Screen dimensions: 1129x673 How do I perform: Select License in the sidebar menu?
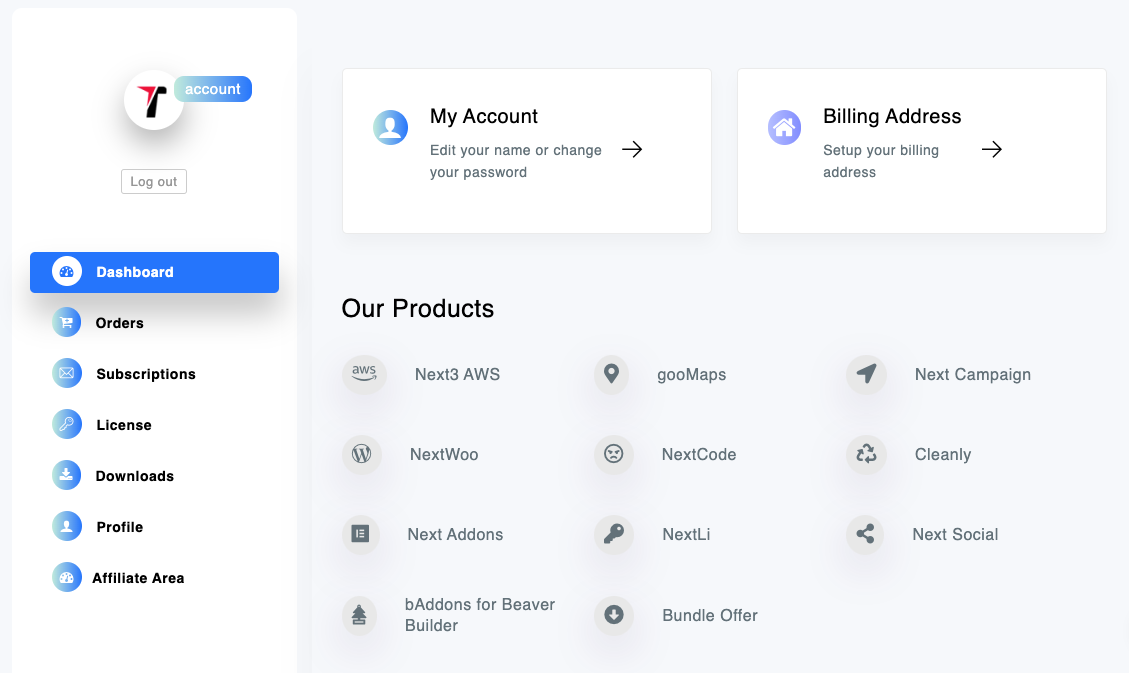point(124,425)
